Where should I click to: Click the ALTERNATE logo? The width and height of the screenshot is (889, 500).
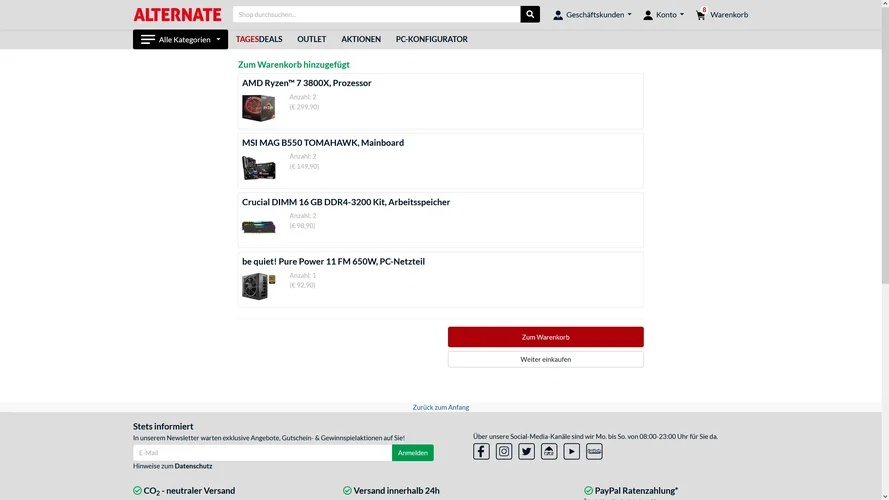(177, 14)
